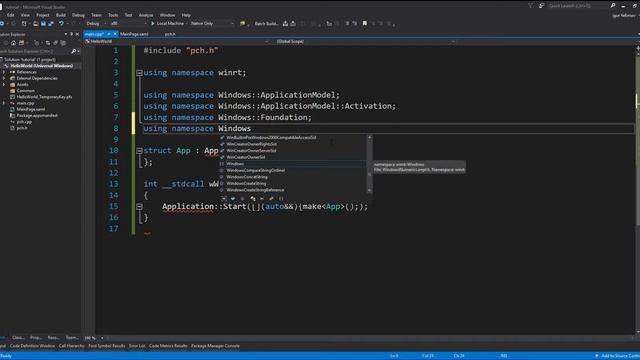The width and height of the screenshot is (640, 360).
Task: Open the Tools menu
Action: (x=113, y=15)
